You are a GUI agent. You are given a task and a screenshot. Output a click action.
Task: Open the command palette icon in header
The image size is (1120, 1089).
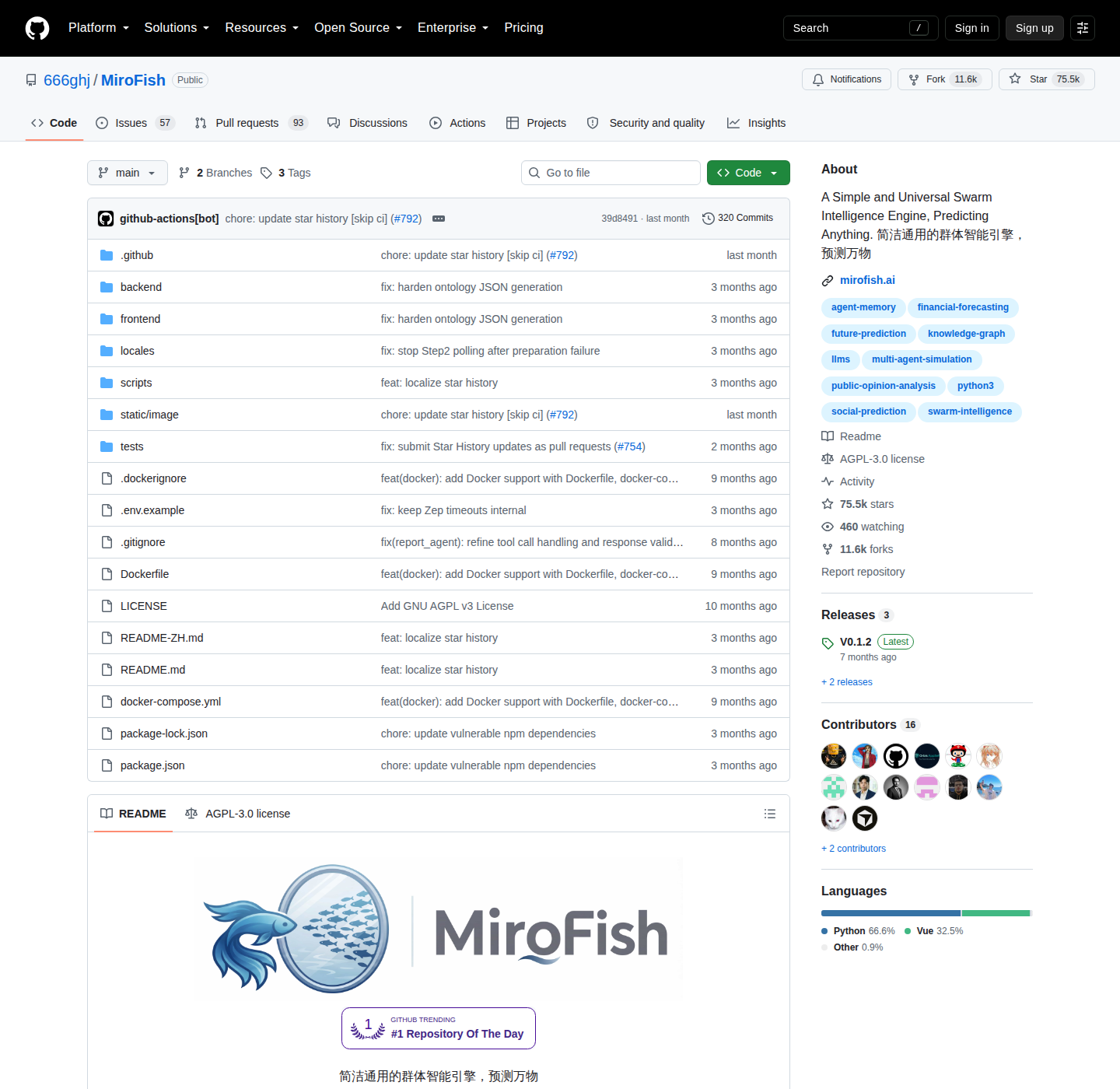tap(1083, 28)
